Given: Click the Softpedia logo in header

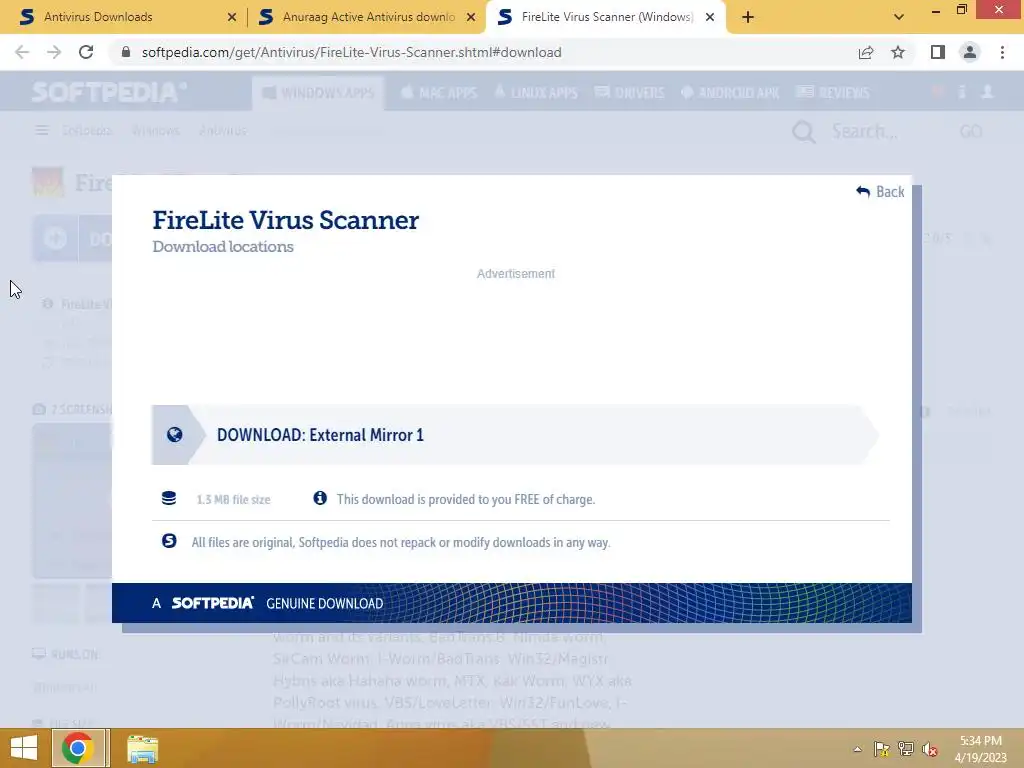Looking at the screenshot, I should tap(110, 92).
